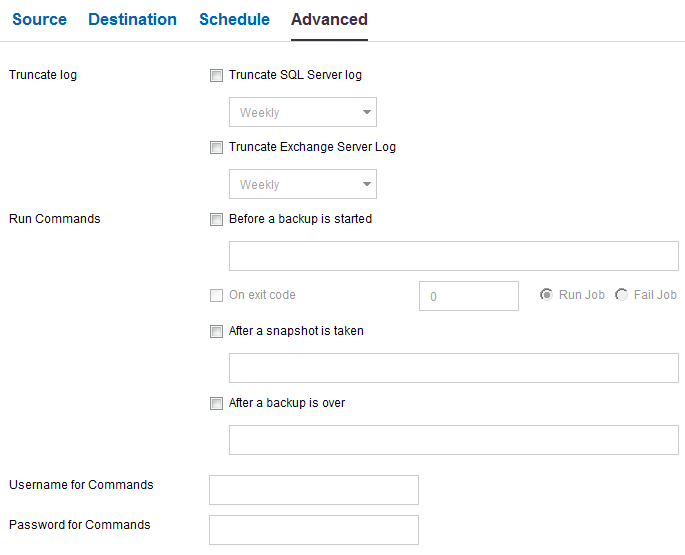
Task: Toggle the On exit code checkbox
Action: point(216,295)
